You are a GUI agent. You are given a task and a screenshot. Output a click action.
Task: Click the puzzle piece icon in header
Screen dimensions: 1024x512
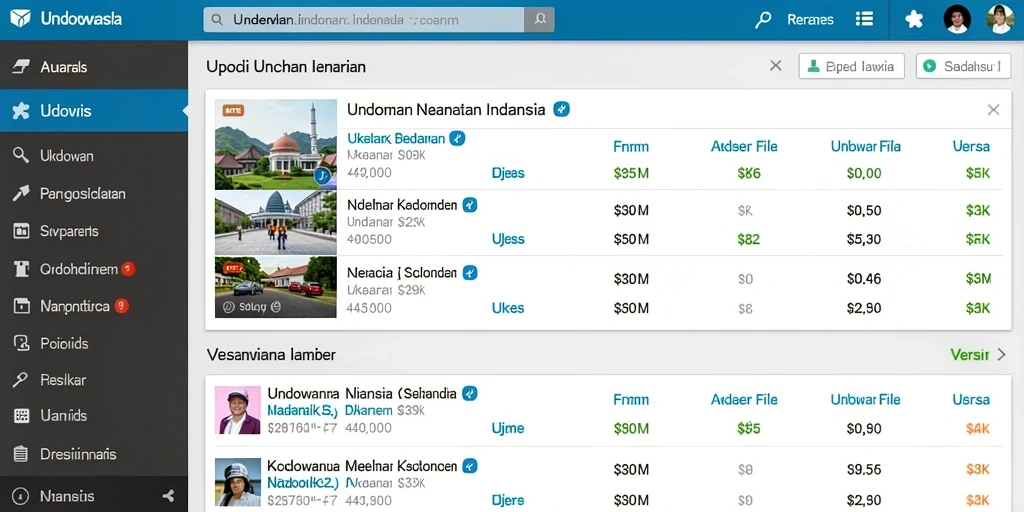click(x=914, y=20)
